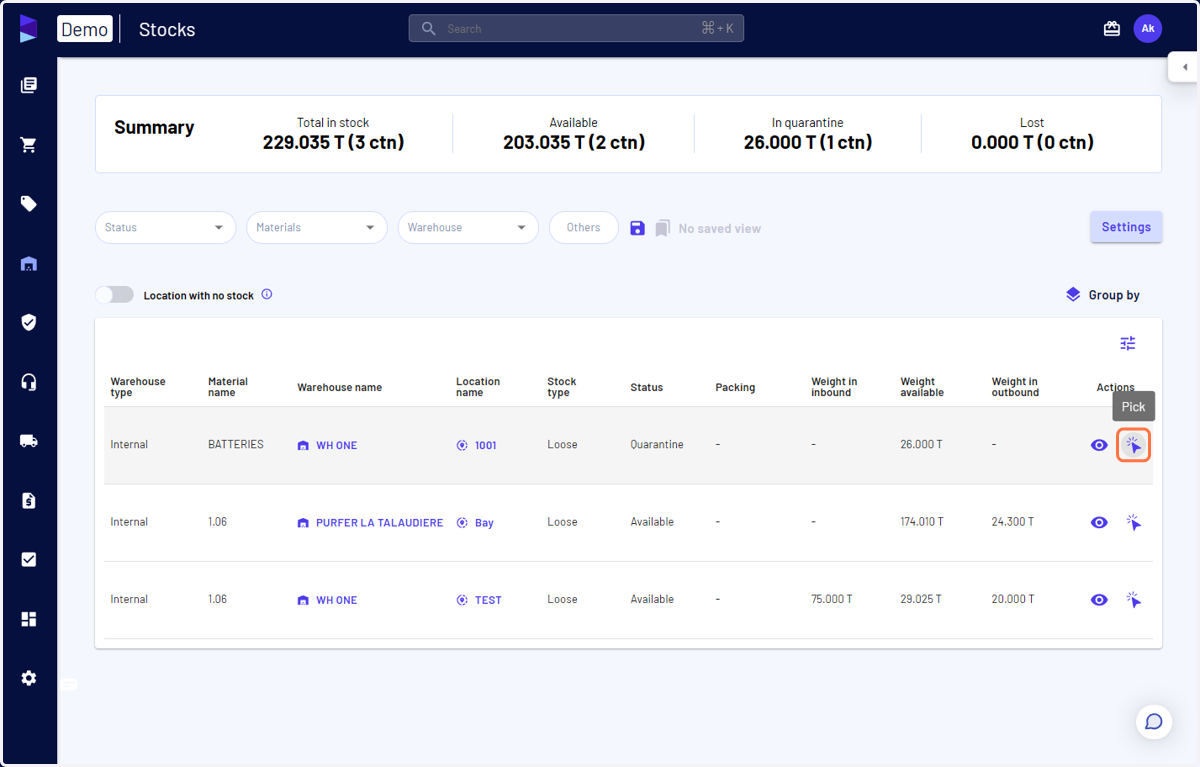
Task: Click the Stock type column header
Action: coord(562,387)
